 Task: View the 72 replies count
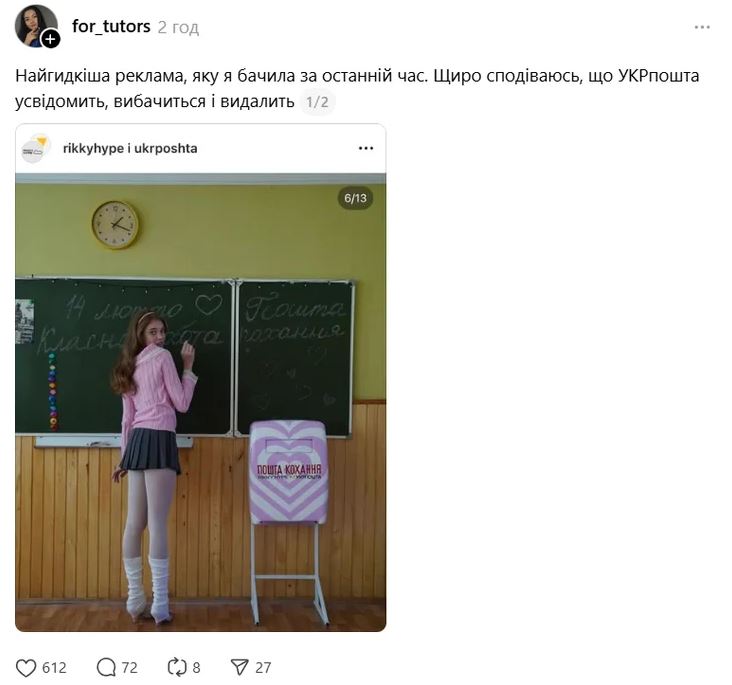click(130, 668)
